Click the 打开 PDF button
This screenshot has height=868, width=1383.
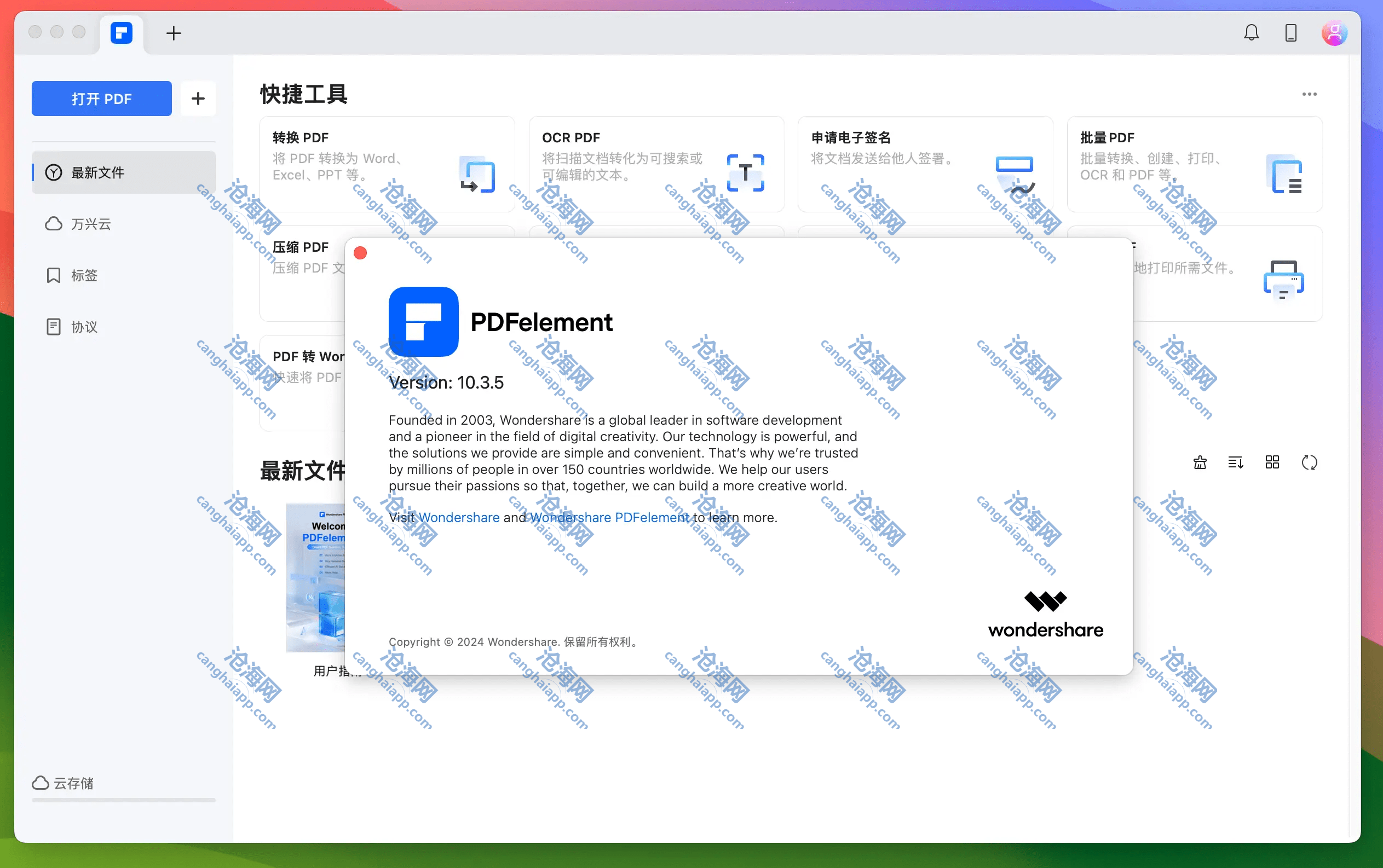point(102,99)
